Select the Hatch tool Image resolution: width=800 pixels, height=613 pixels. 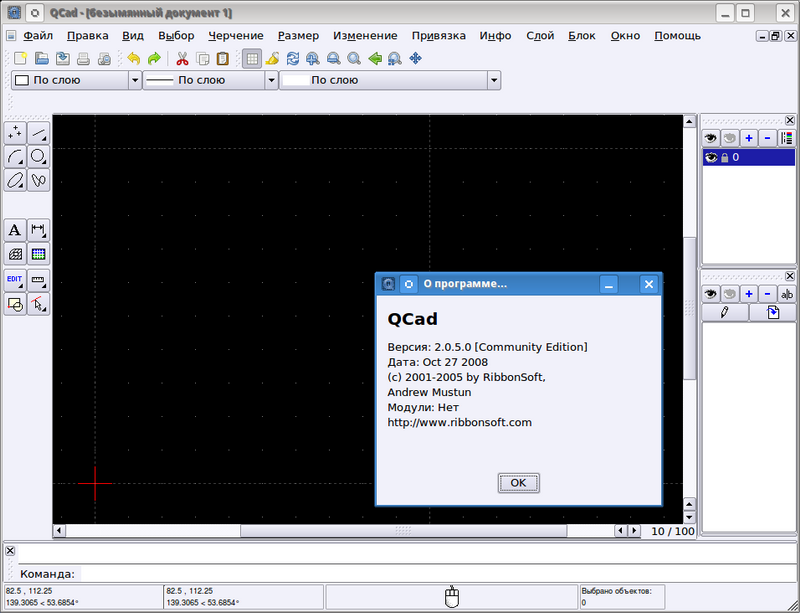point(15,253)
